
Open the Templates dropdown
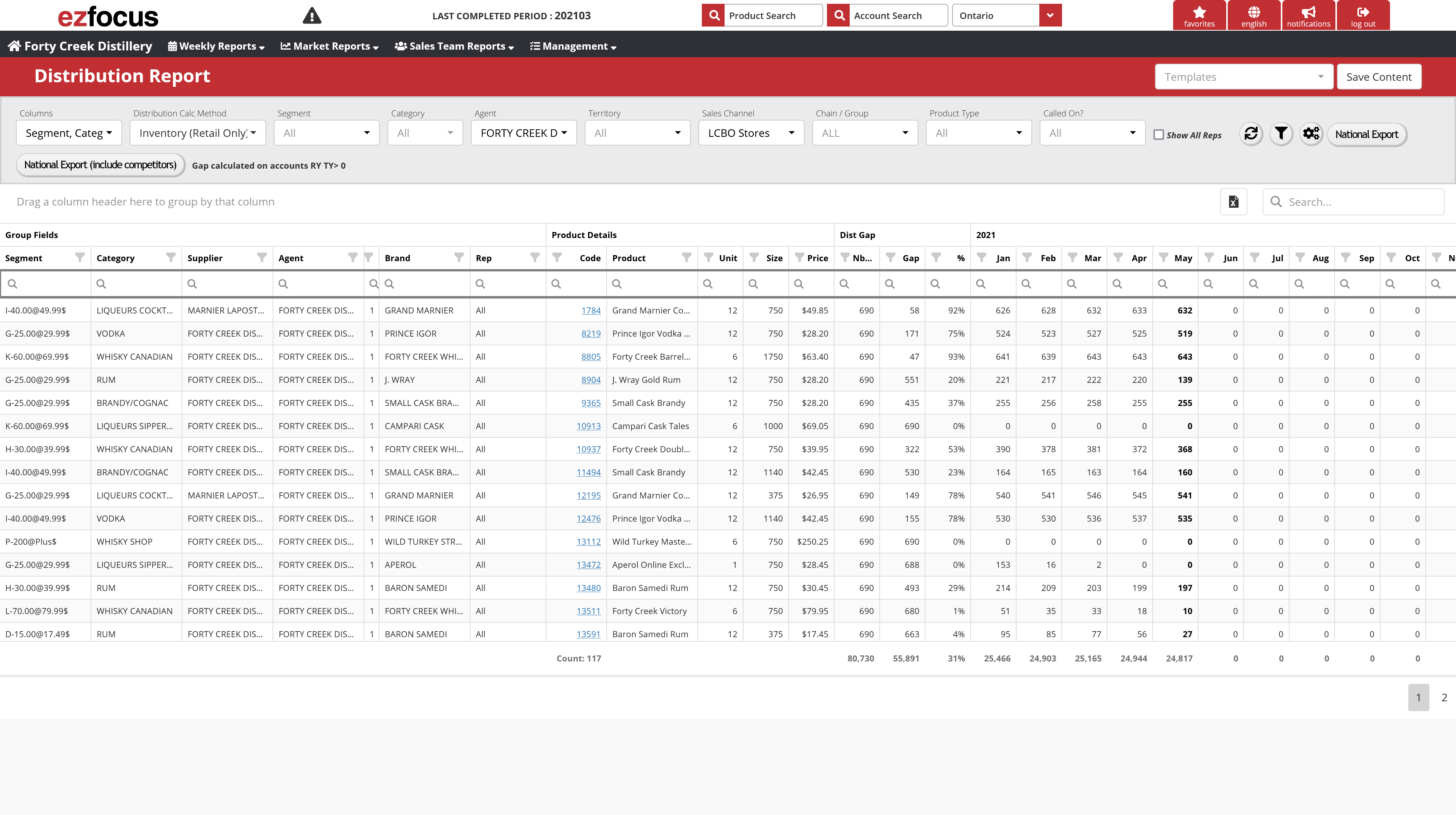[1244, 77]
